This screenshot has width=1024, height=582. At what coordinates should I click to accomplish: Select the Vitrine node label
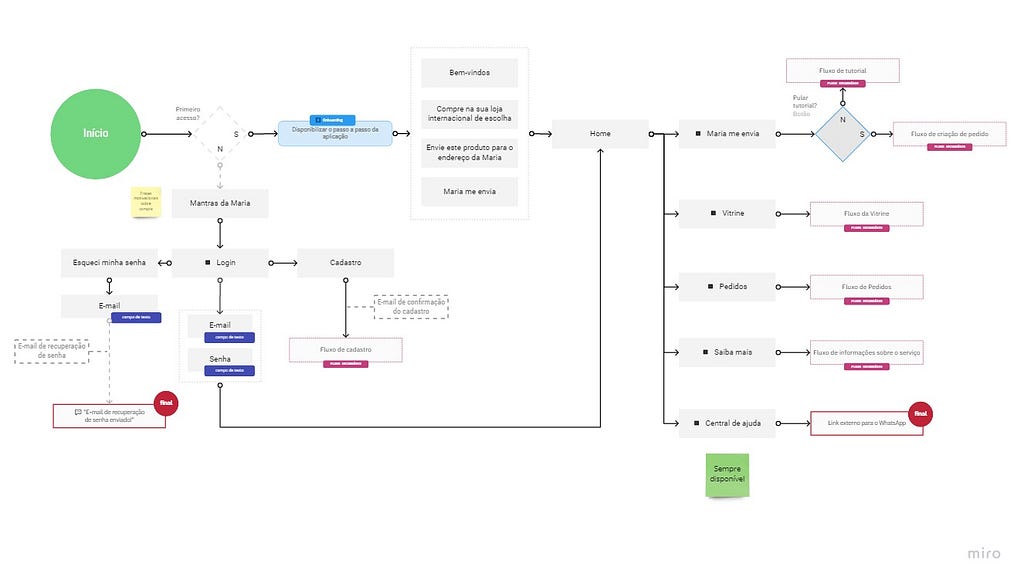click(733, 214)
